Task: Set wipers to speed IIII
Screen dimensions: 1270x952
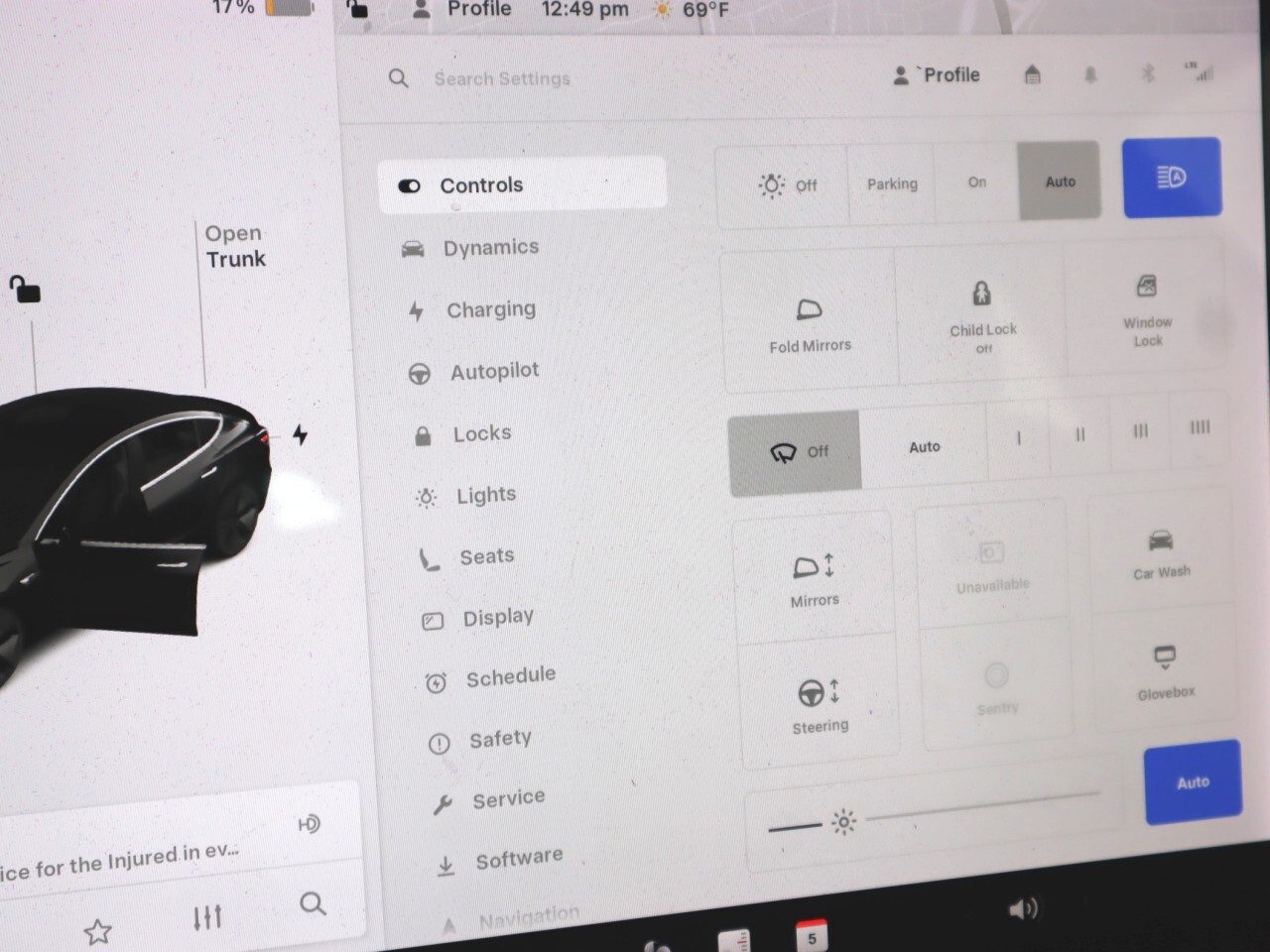Action: pyautogui.click(x=1200, y=427)
